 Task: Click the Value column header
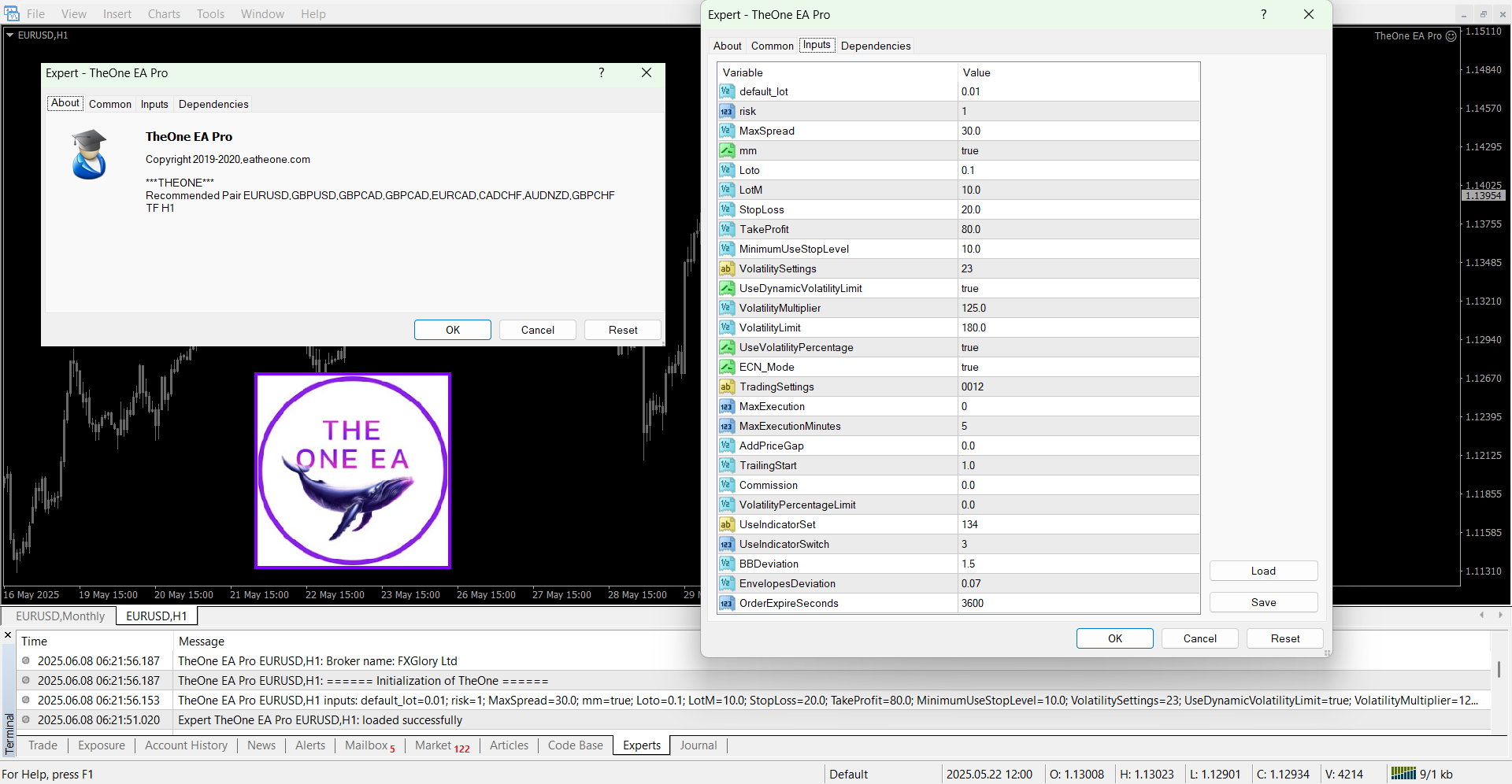pyautogui.click(x=1079, y=72)
